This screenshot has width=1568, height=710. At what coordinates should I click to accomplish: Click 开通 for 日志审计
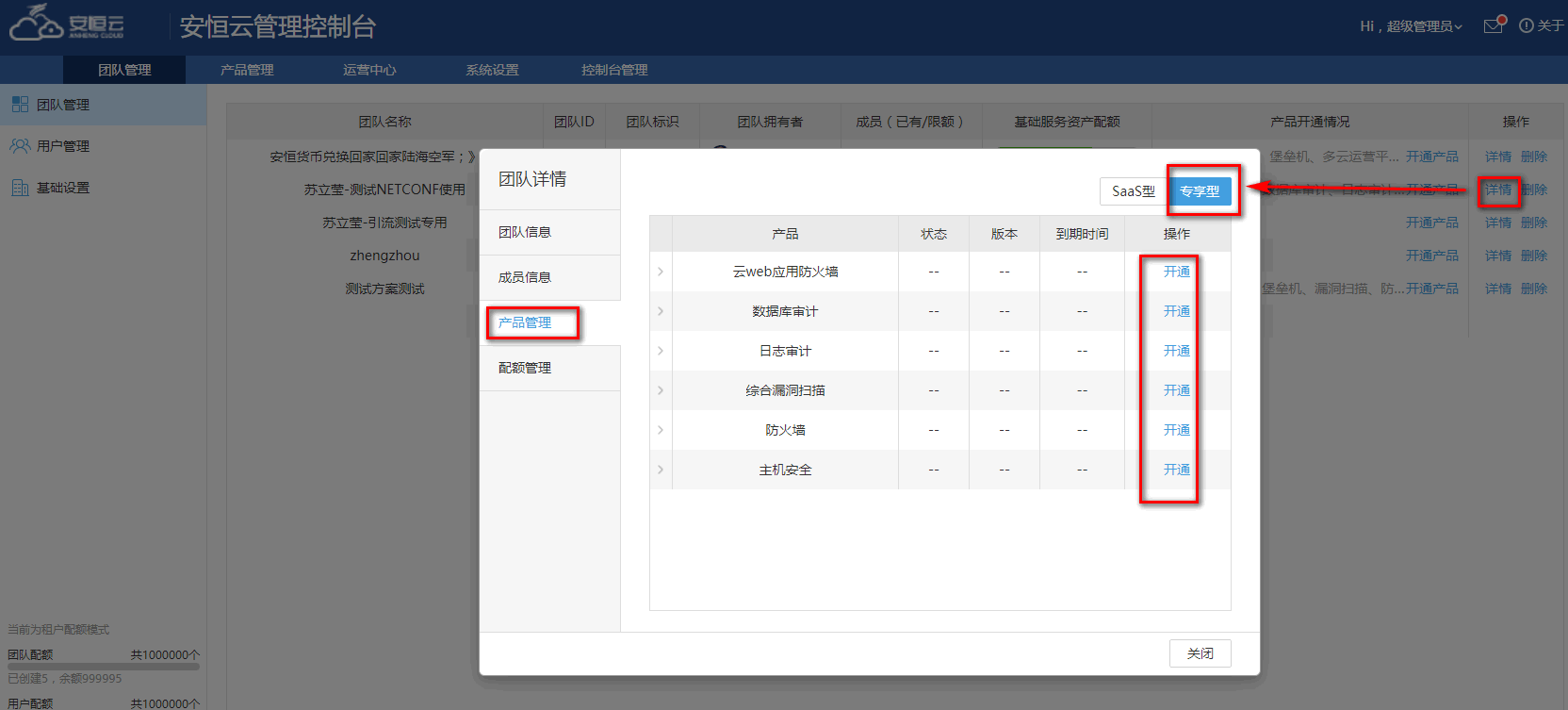click(x=1177, y=351)
